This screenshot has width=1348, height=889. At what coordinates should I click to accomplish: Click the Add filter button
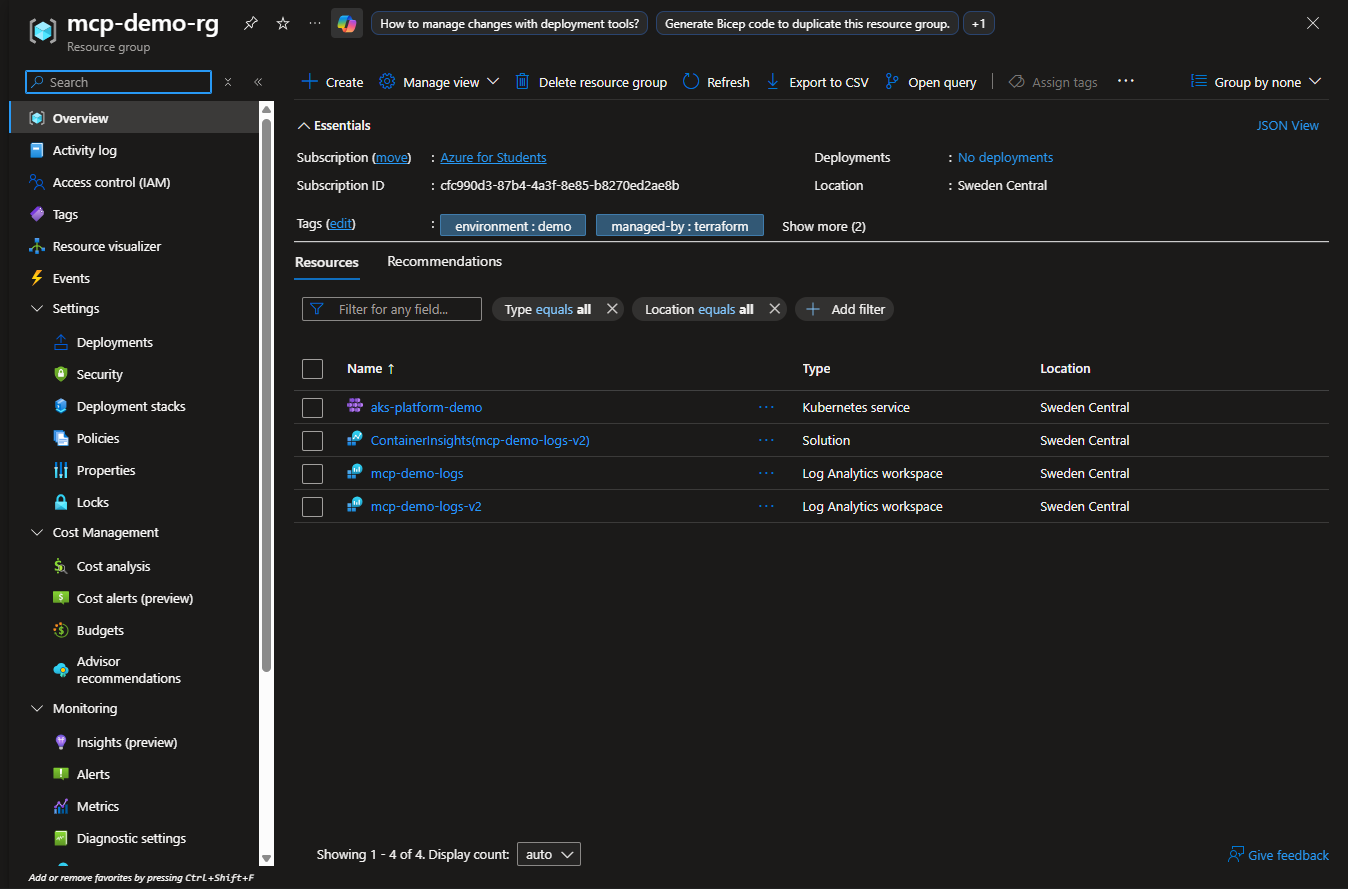click(844, 309)
